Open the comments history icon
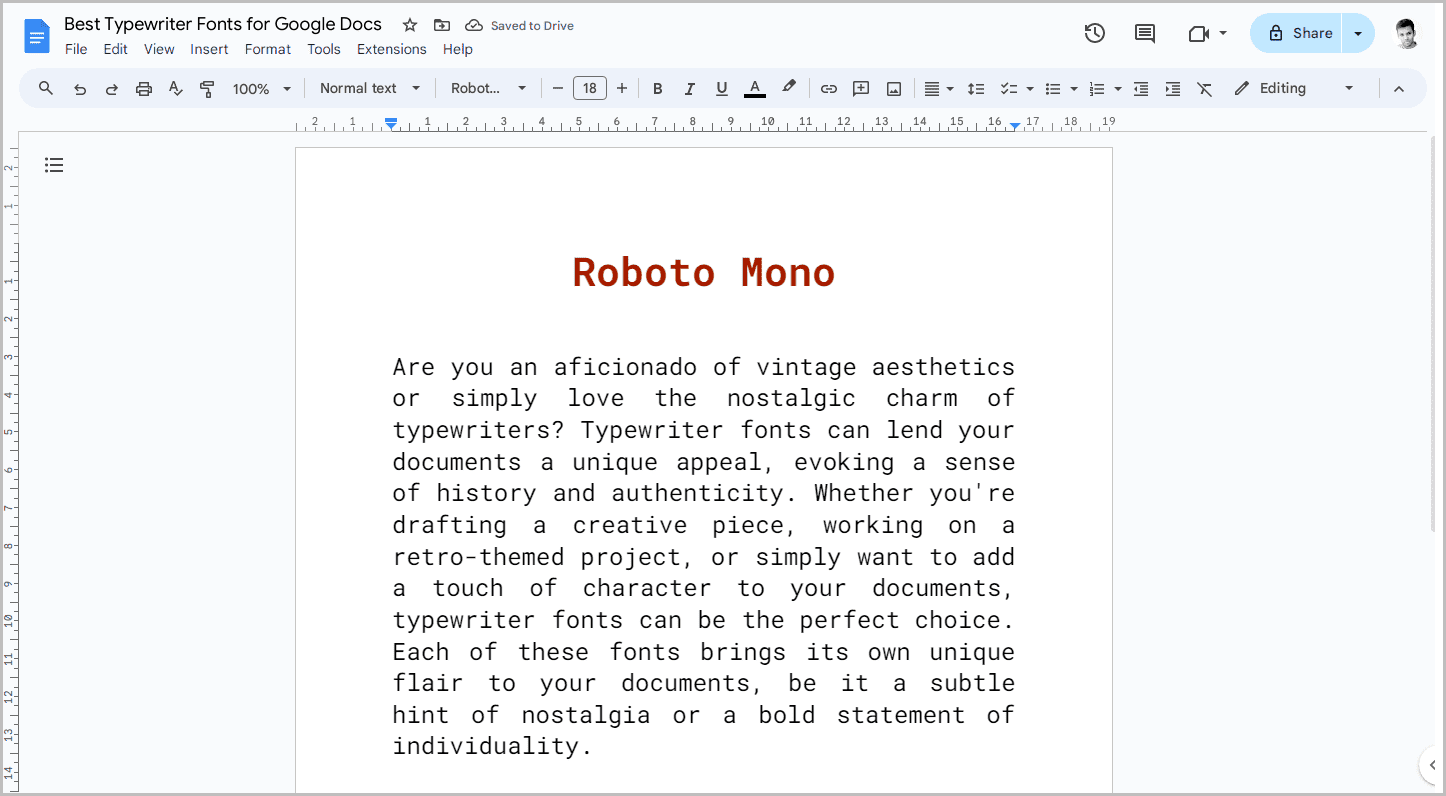The height and width of the screenshot is (796, 1446). click(1145, 33)
